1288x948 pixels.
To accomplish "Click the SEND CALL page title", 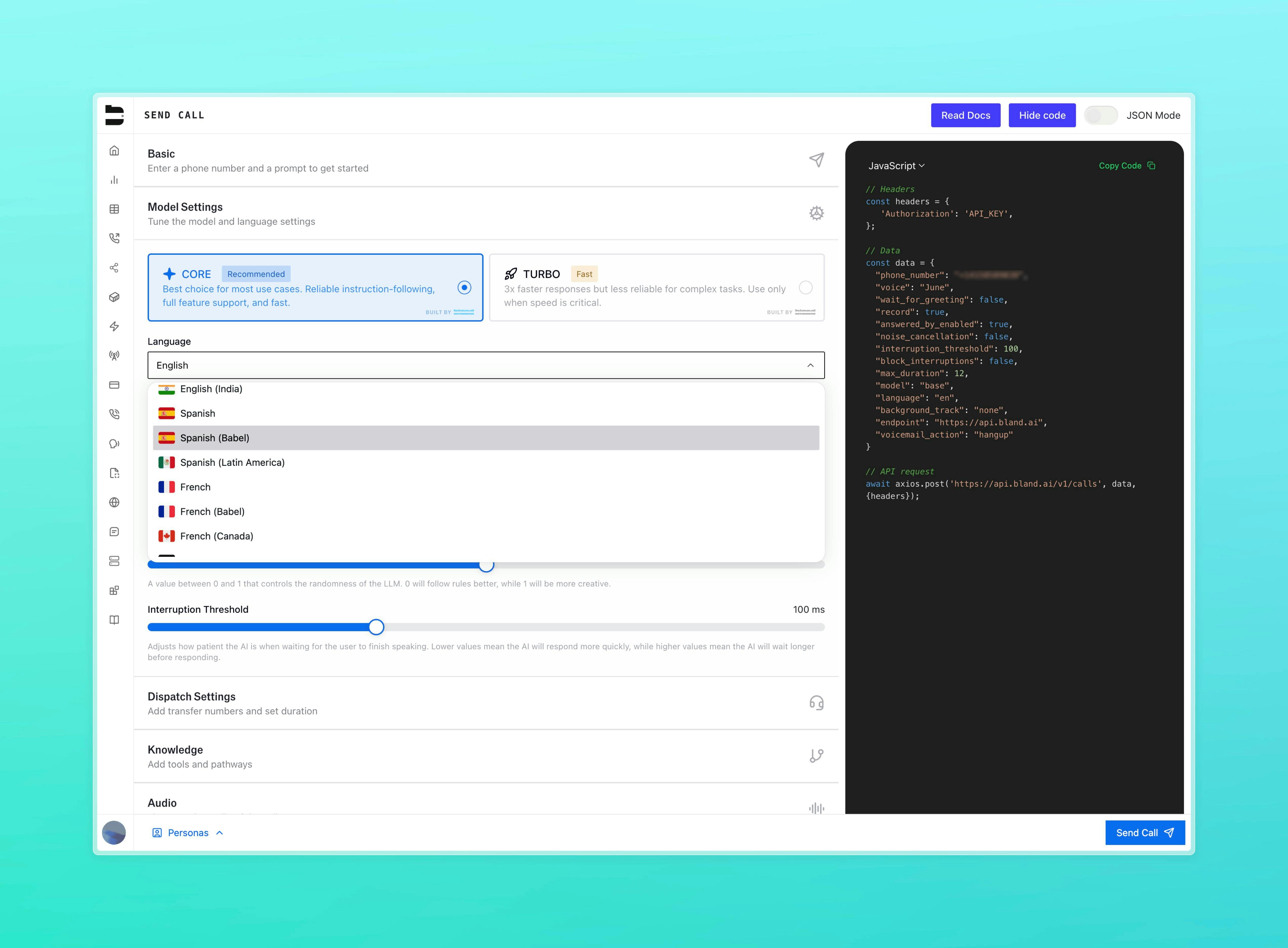I will click(174, 115).
